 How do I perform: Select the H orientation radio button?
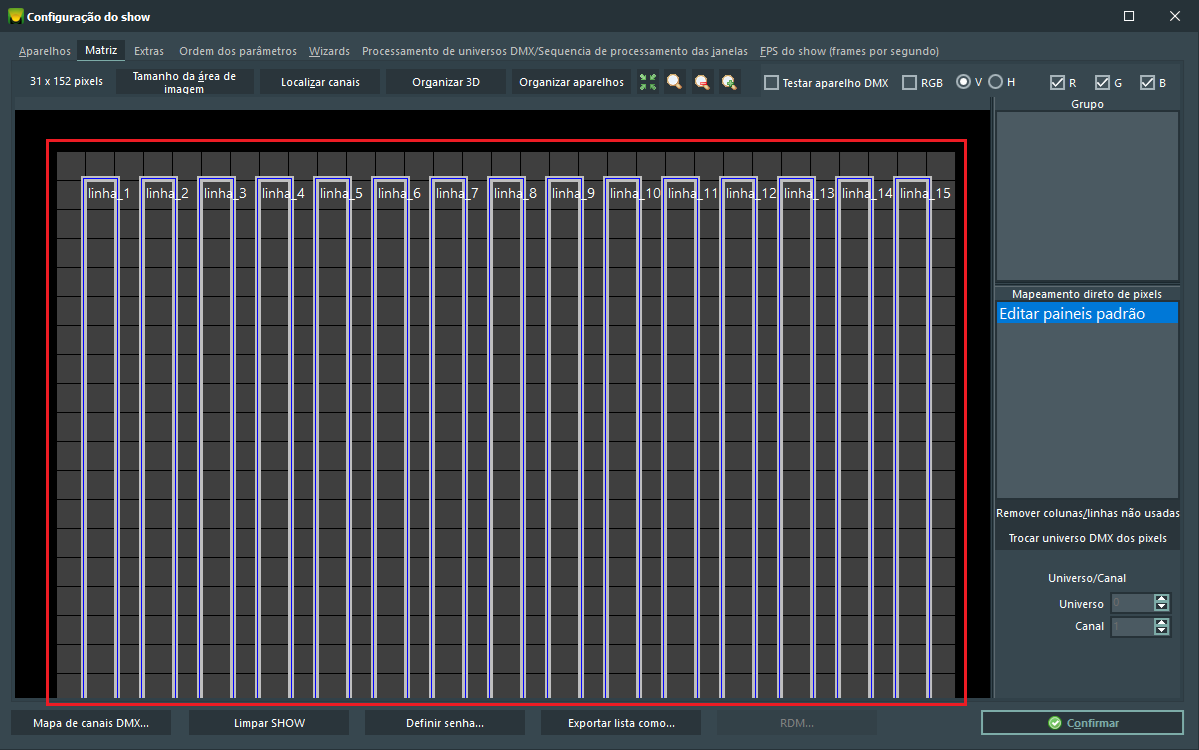pyautogui.click(x=996, y=82)
